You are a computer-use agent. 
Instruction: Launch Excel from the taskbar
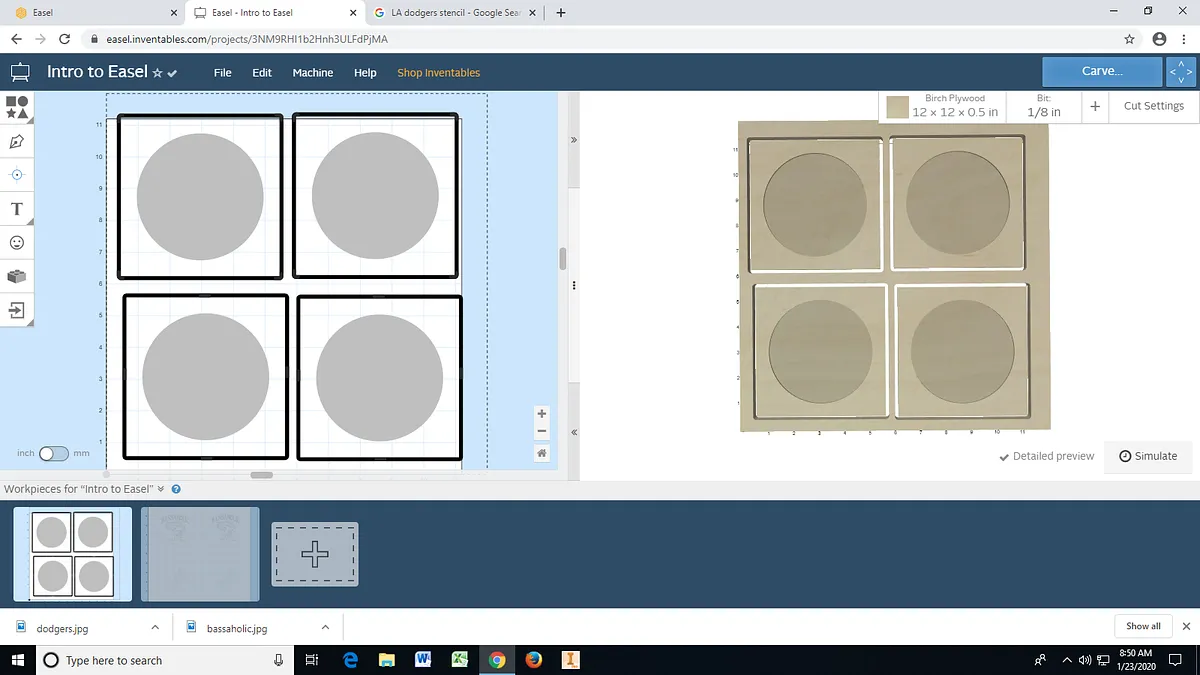click(460, 660)
